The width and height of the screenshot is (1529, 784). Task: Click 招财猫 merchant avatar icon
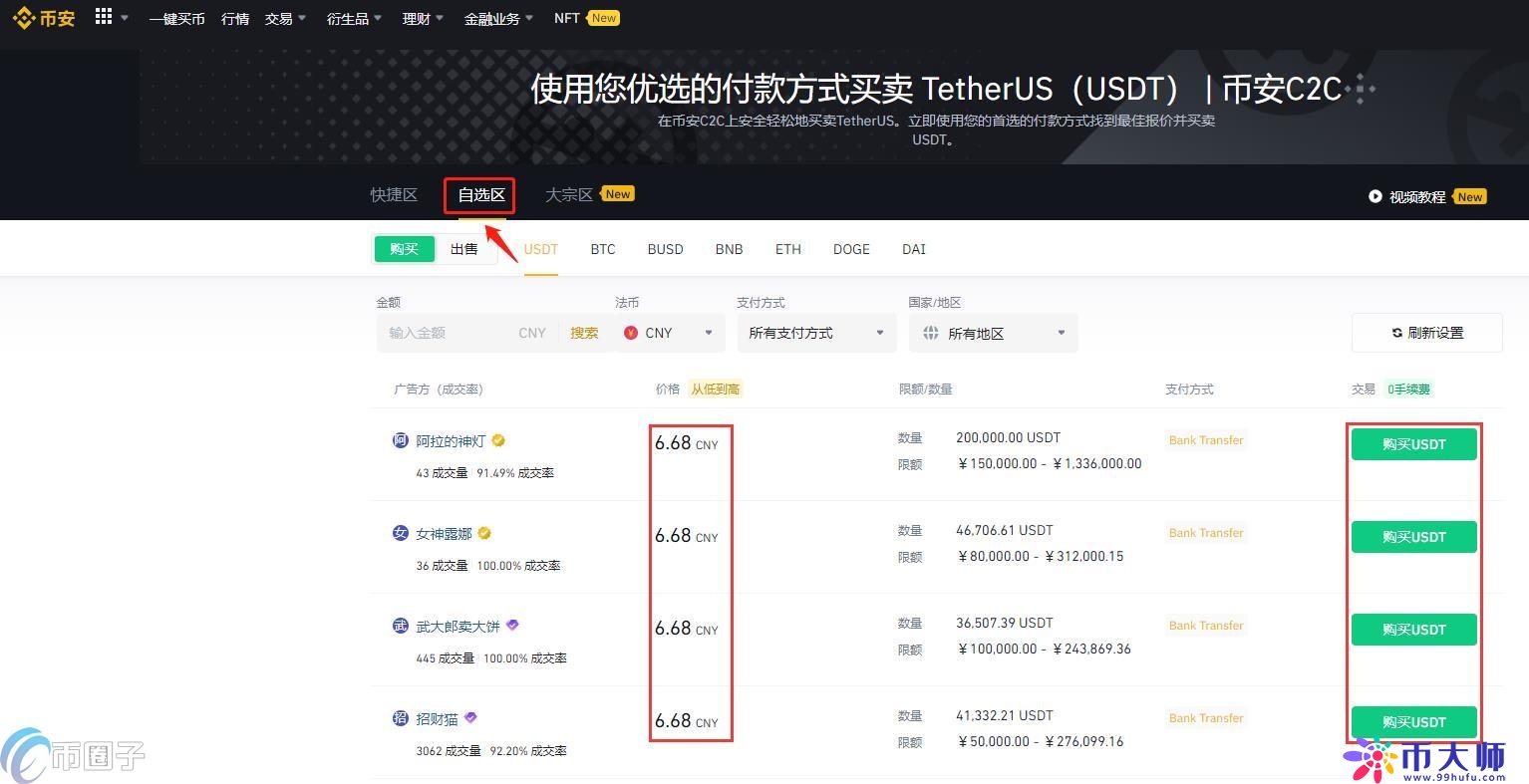pyautogui.click(x=400, y=717)
